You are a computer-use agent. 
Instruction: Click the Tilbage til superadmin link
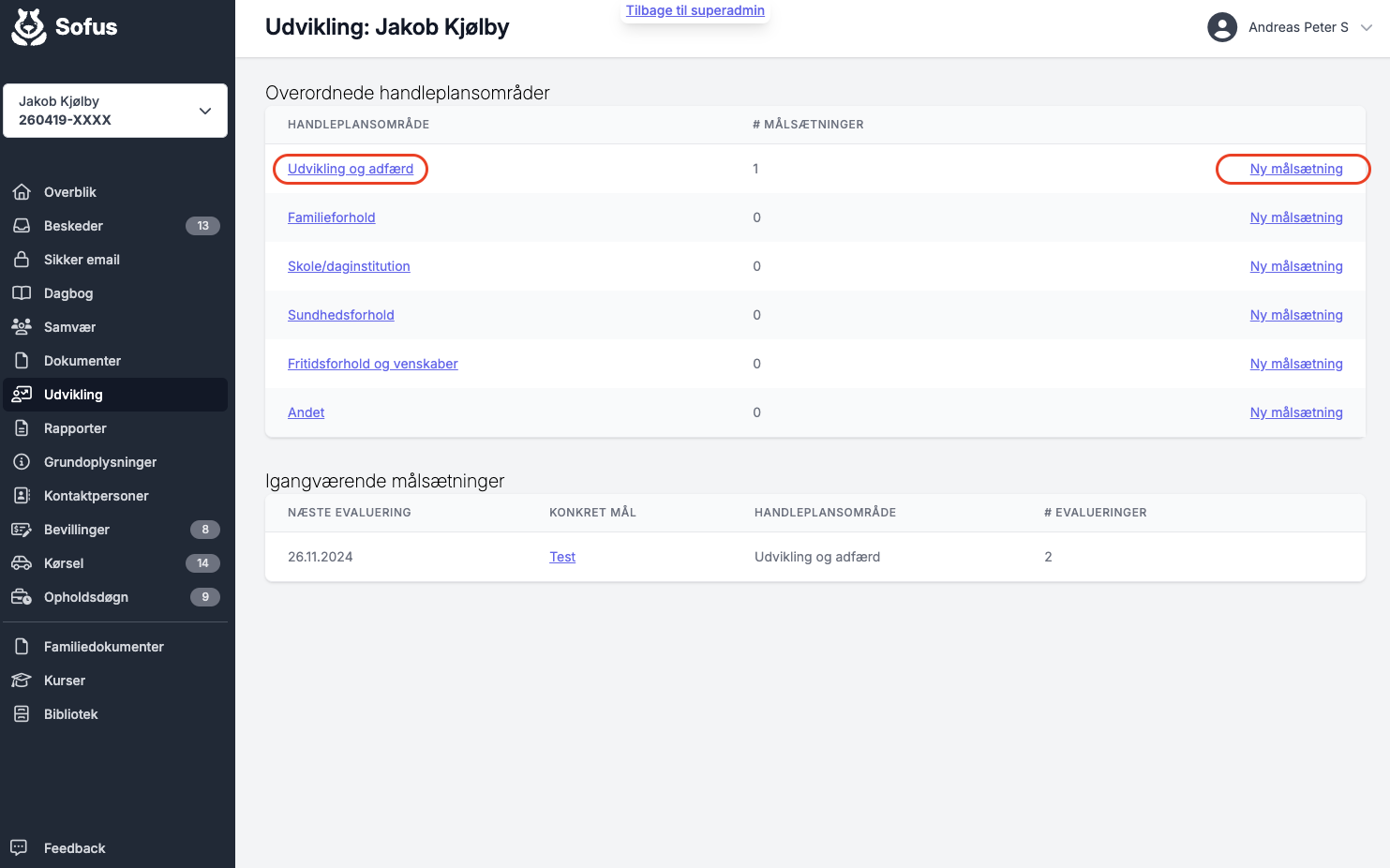695,10
